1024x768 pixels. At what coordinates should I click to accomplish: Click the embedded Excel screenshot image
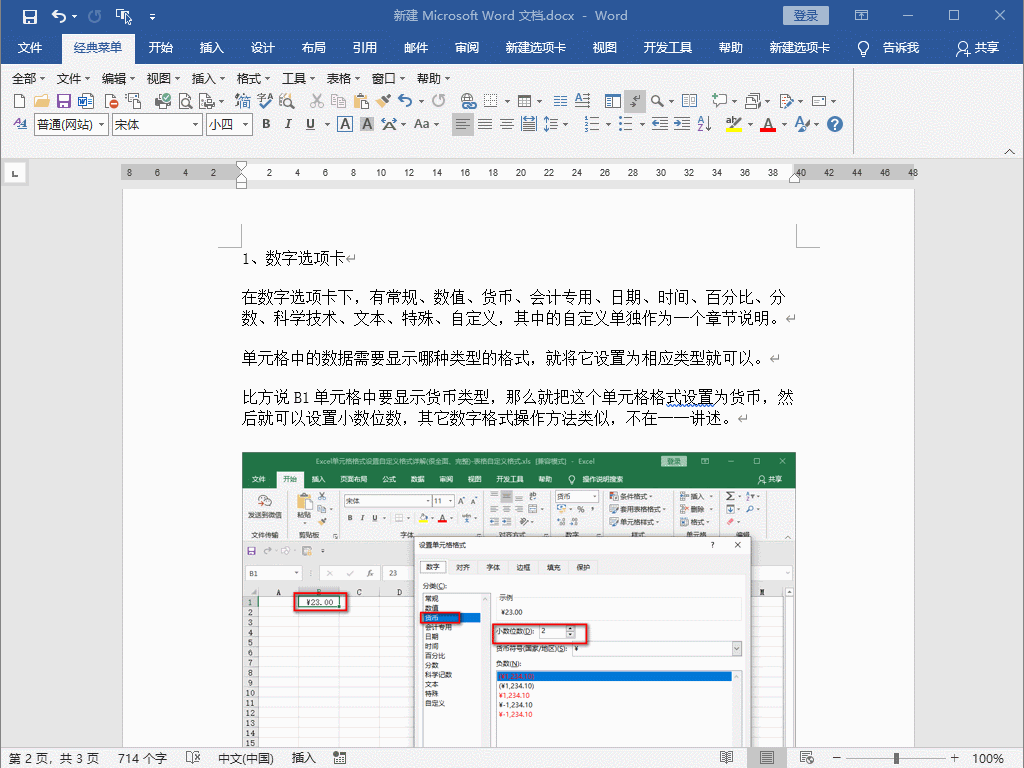pyautogui.click(x=519, y=600)
